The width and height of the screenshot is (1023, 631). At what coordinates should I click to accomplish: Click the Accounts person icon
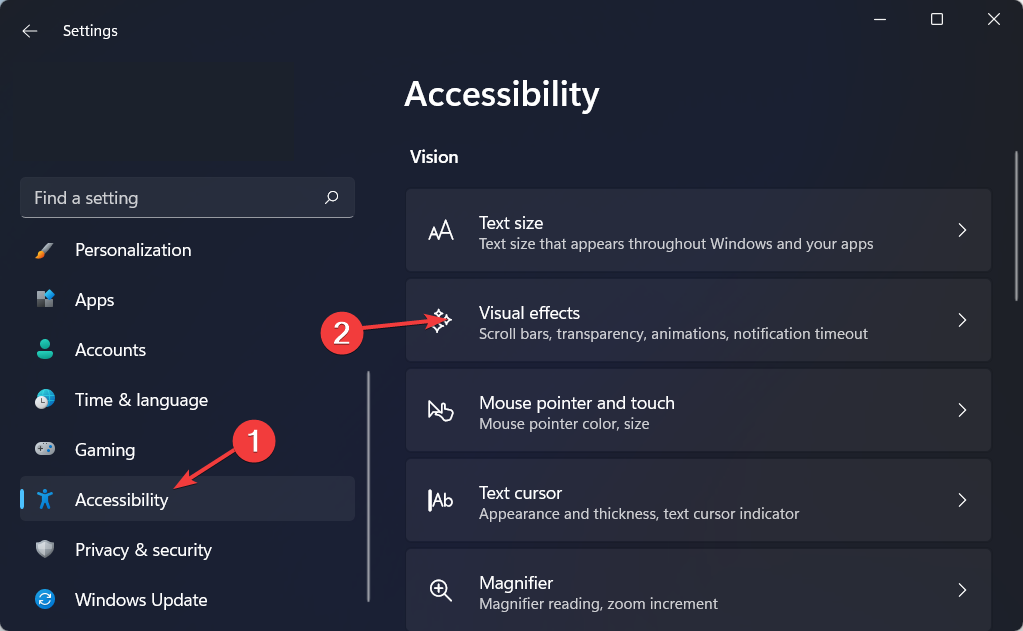point(44,349)
